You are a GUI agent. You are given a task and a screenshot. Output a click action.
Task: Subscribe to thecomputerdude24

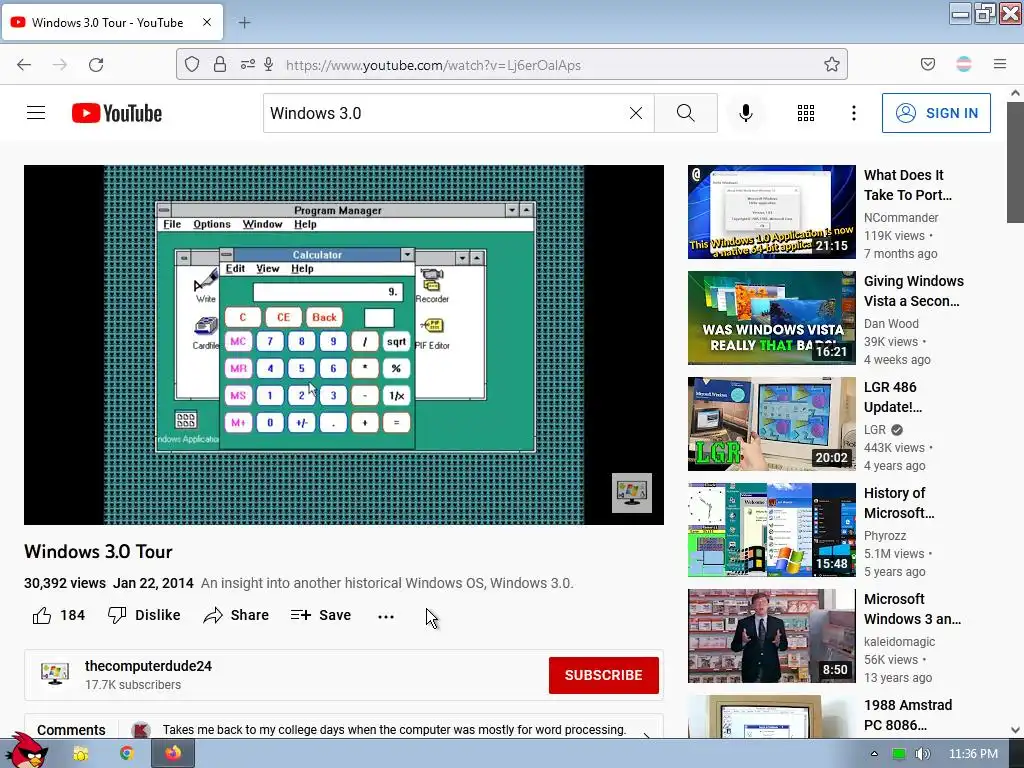coord(603,675)
